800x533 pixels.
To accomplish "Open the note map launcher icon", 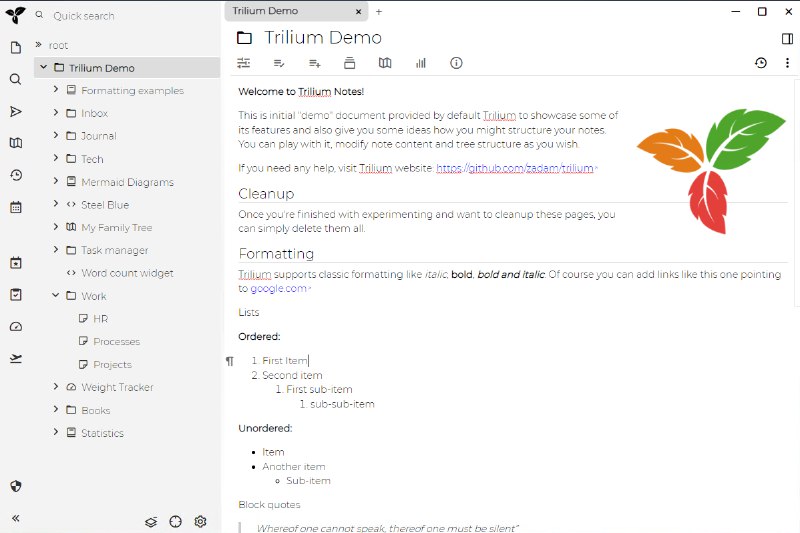I will tap(16, 143).
